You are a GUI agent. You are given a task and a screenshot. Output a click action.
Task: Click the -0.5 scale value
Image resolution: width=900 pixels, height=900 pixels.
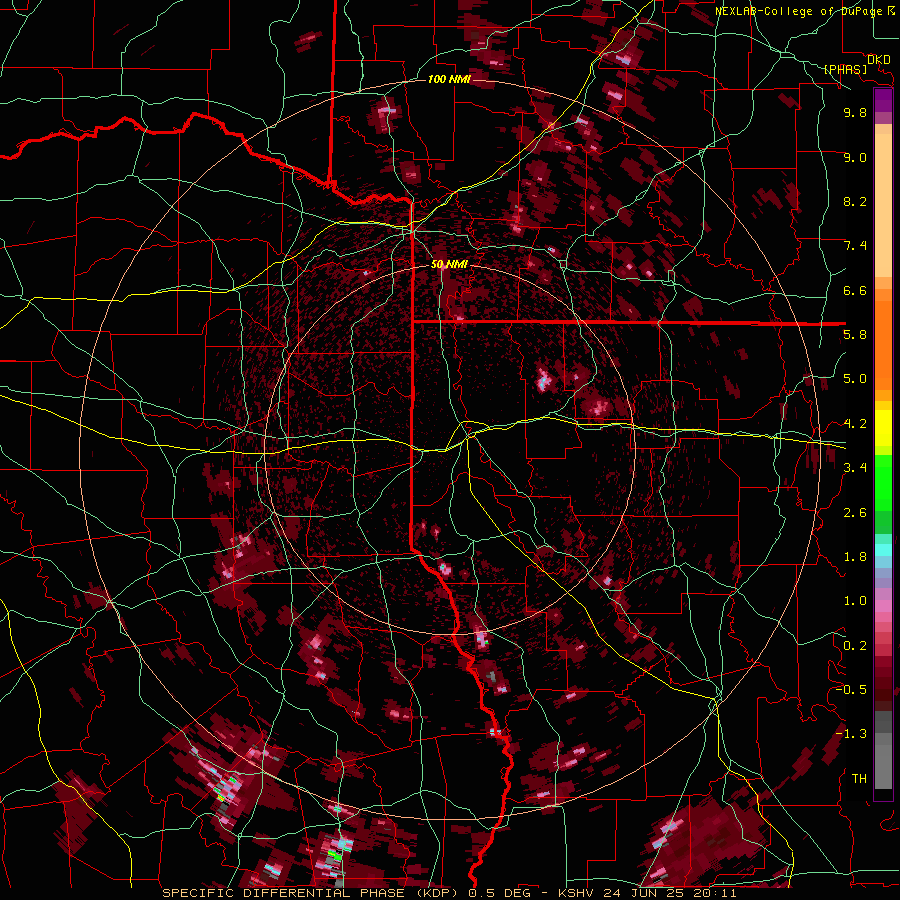851,690
